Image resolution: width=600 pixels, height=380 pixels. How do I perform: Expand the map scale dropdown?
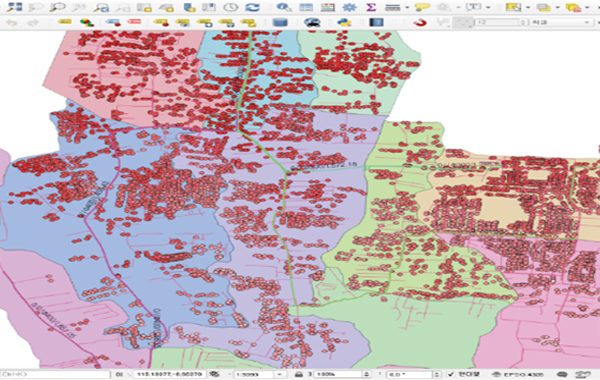280,374
